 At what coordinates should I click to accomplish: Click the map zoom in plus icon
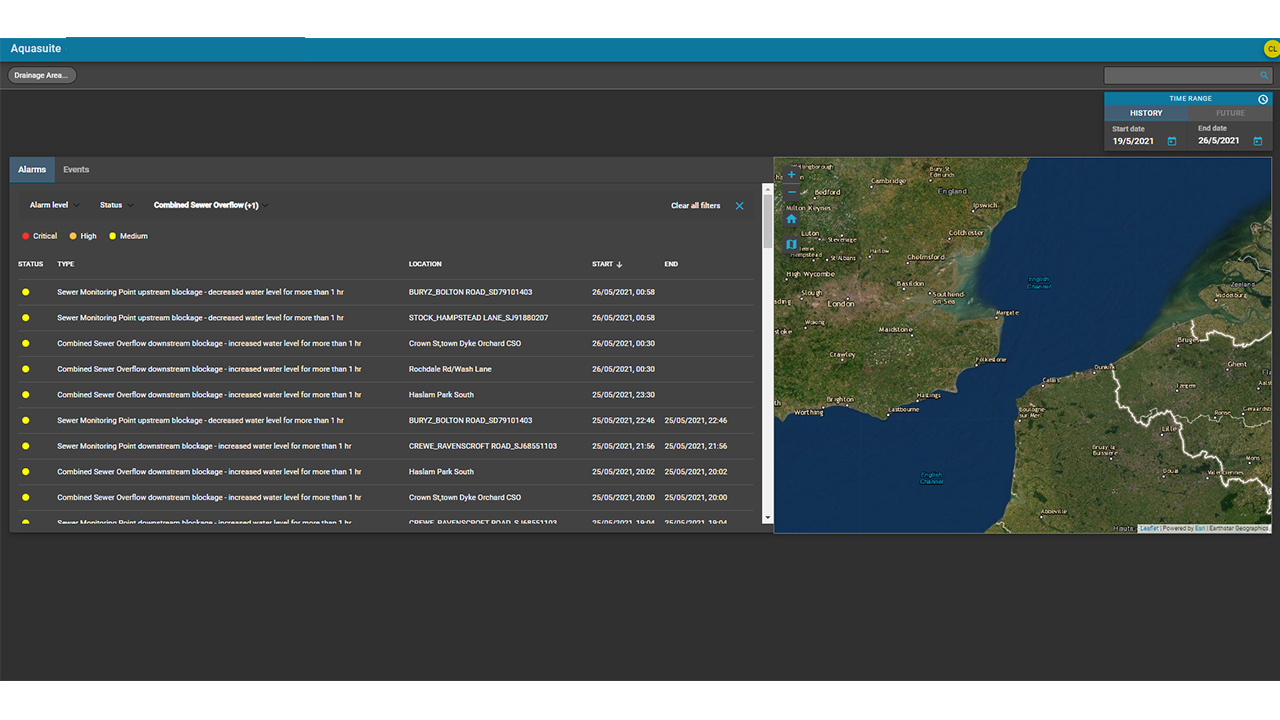click(x=791, y=174)
